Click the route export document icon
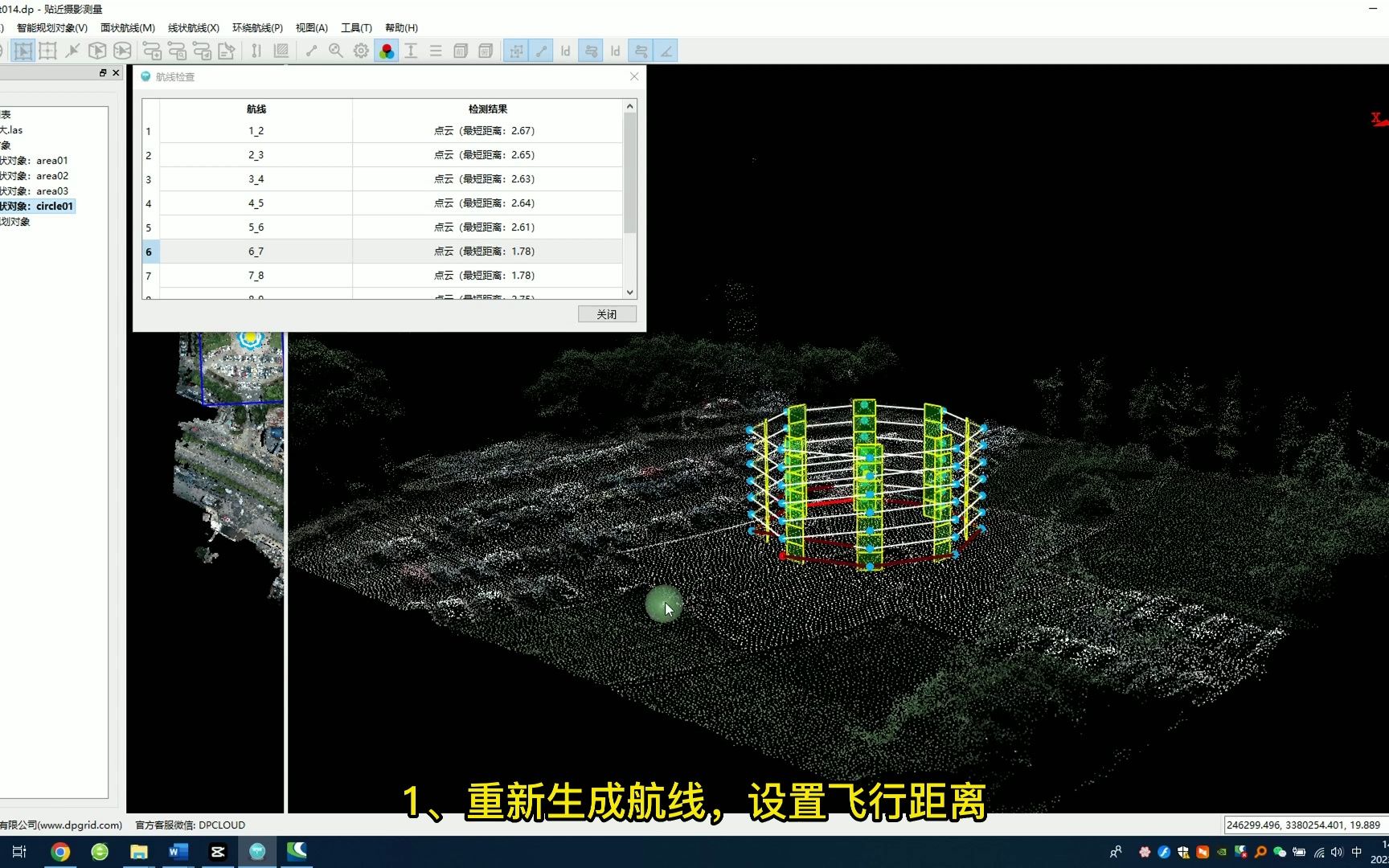 [x=227, y=51]
